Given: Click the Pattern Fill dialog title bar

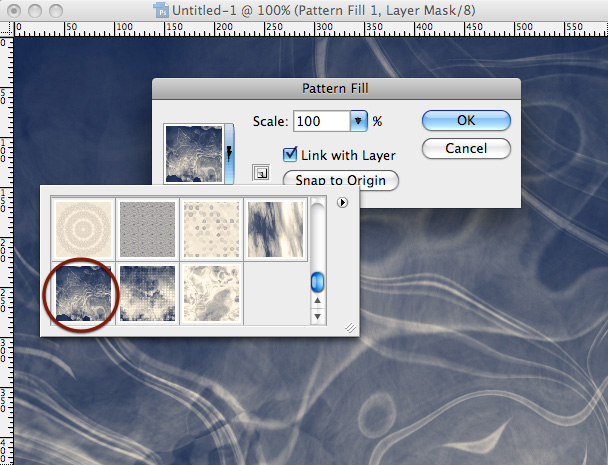Looking at the screenshot, I should pos(336,89).
